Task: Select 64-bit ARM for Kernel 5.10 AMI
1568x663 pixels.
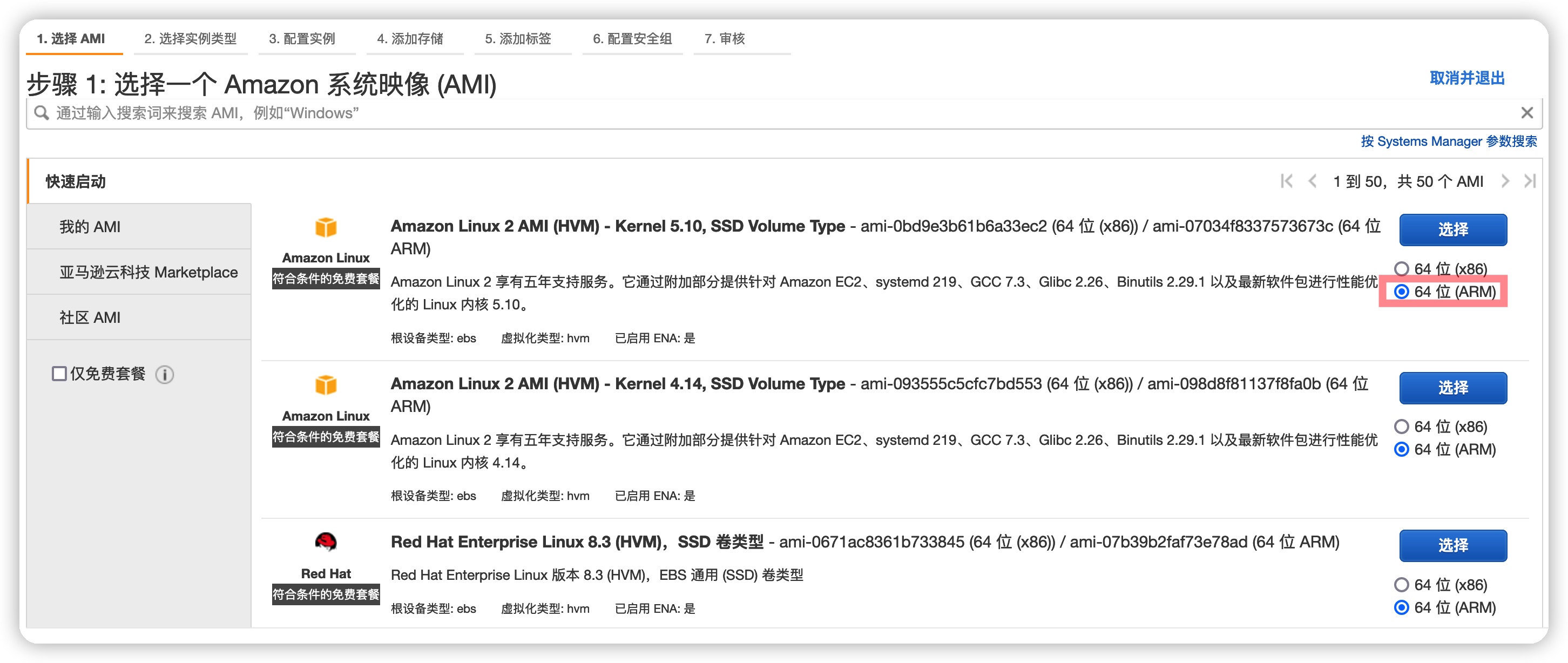Action: pyautogui.click(x=1401, y=292)
